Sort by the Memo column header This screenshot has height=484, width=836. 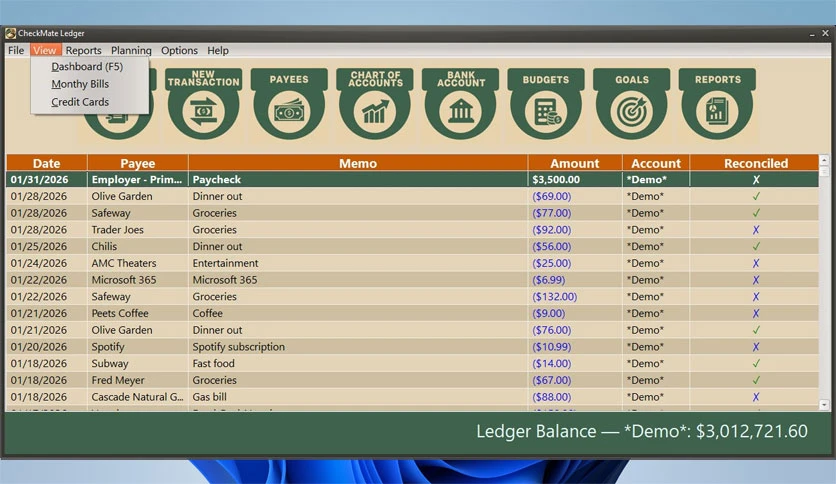358,163
